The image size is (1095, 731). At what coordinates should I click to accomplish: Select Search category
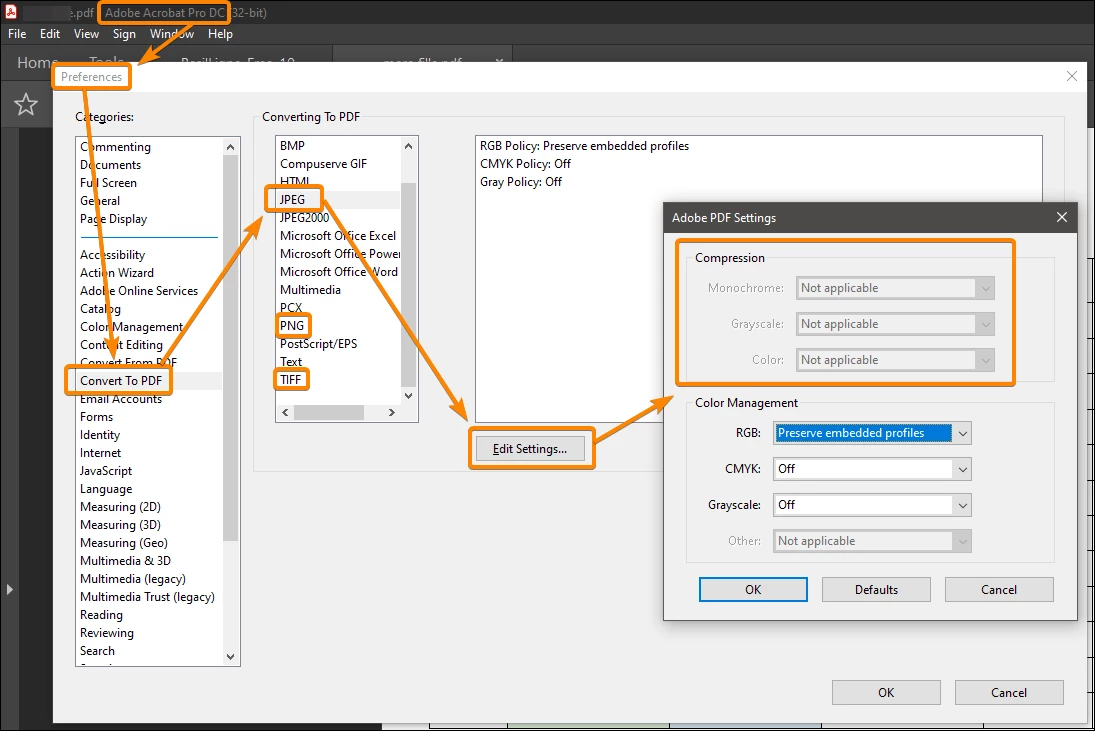coord(97,651)
